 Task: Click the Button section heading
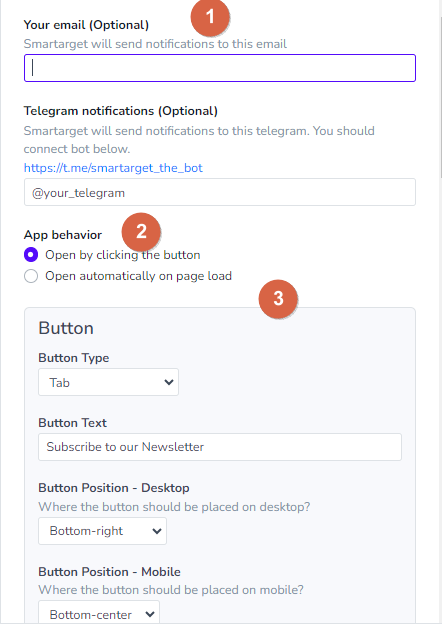click(66, 328)
